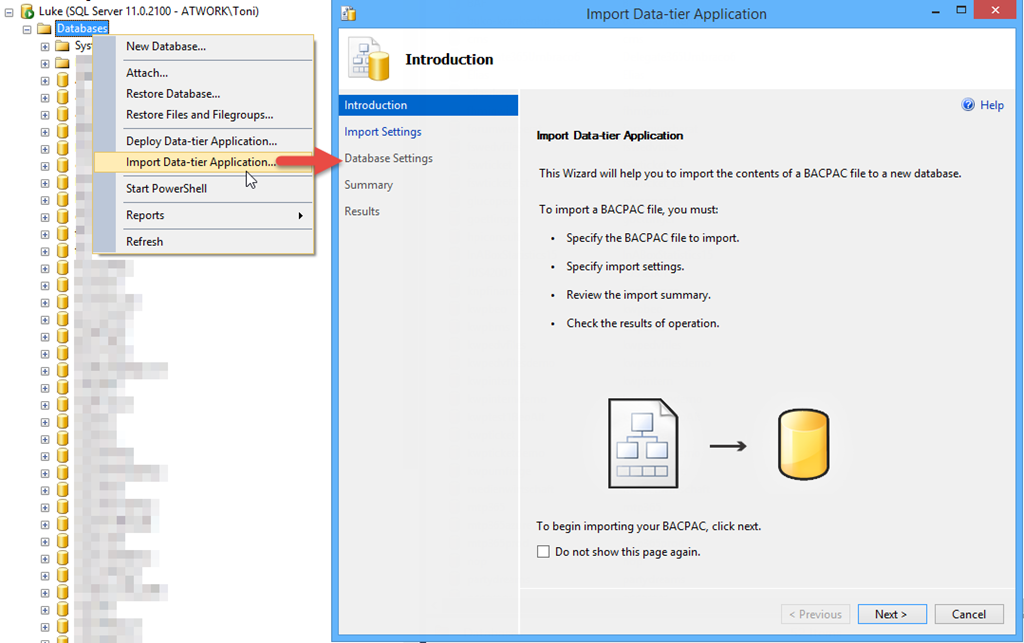The height and width of the screenshot is (643, 1024).
Task: Select Deploy Data-tier Application from context menu
Action: (201, 141)
